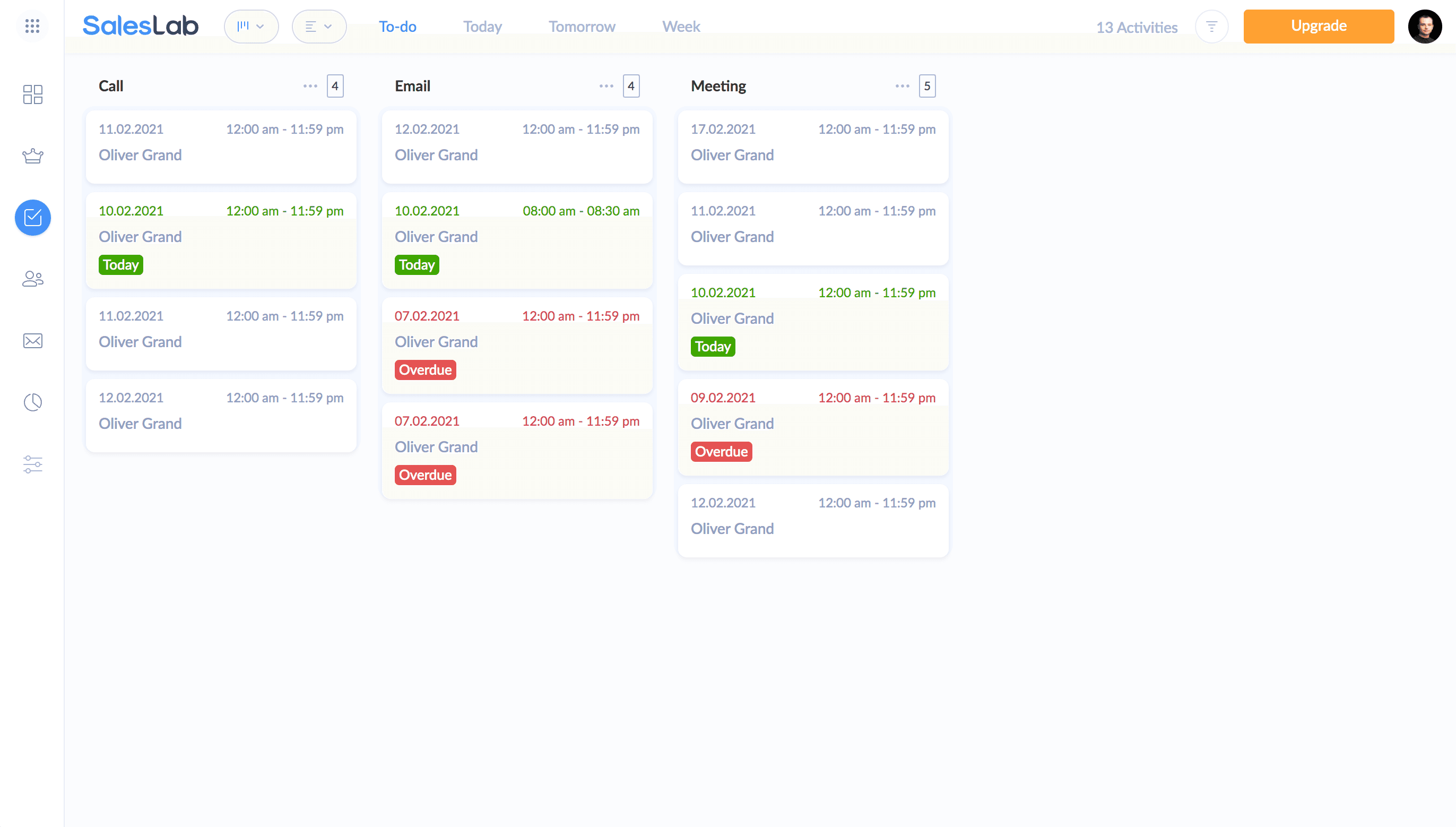Open the board view dropdown
Image resolution: width=1456 pixels, height=827 pixels.
coord(251,26)
